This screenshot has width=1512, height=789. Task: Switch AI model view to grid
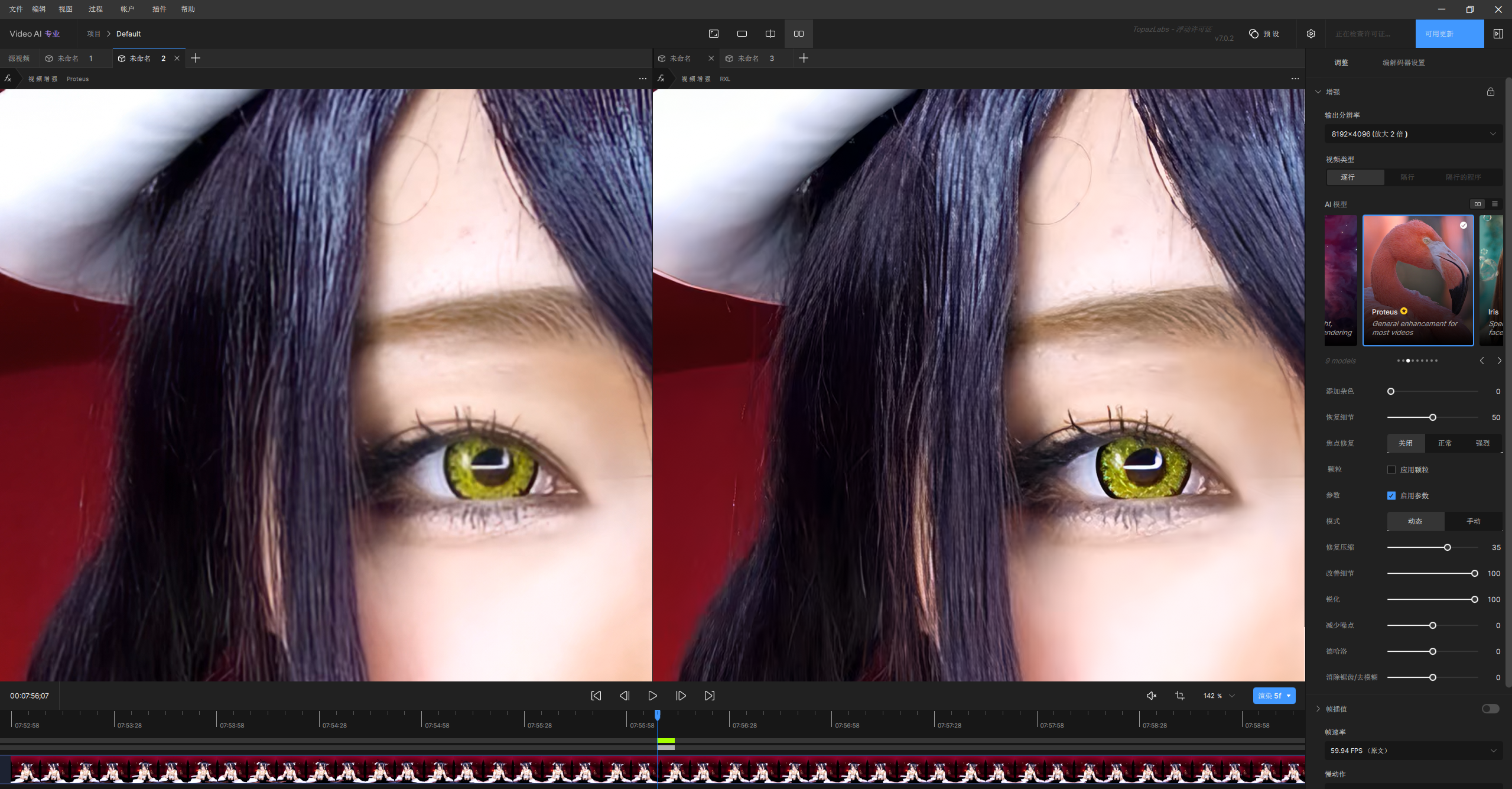[1478, 204]
